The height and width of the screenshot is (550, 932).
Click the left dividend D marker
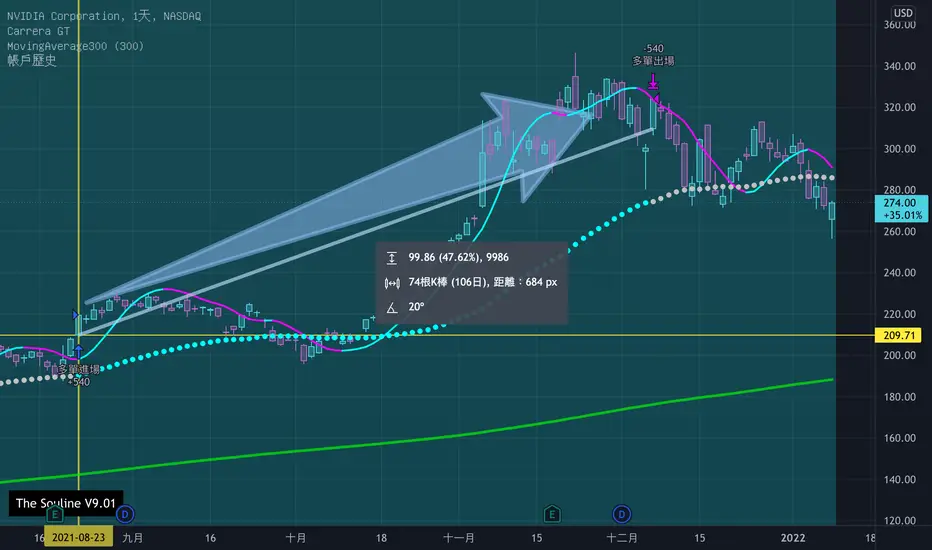tap(125, 514)
